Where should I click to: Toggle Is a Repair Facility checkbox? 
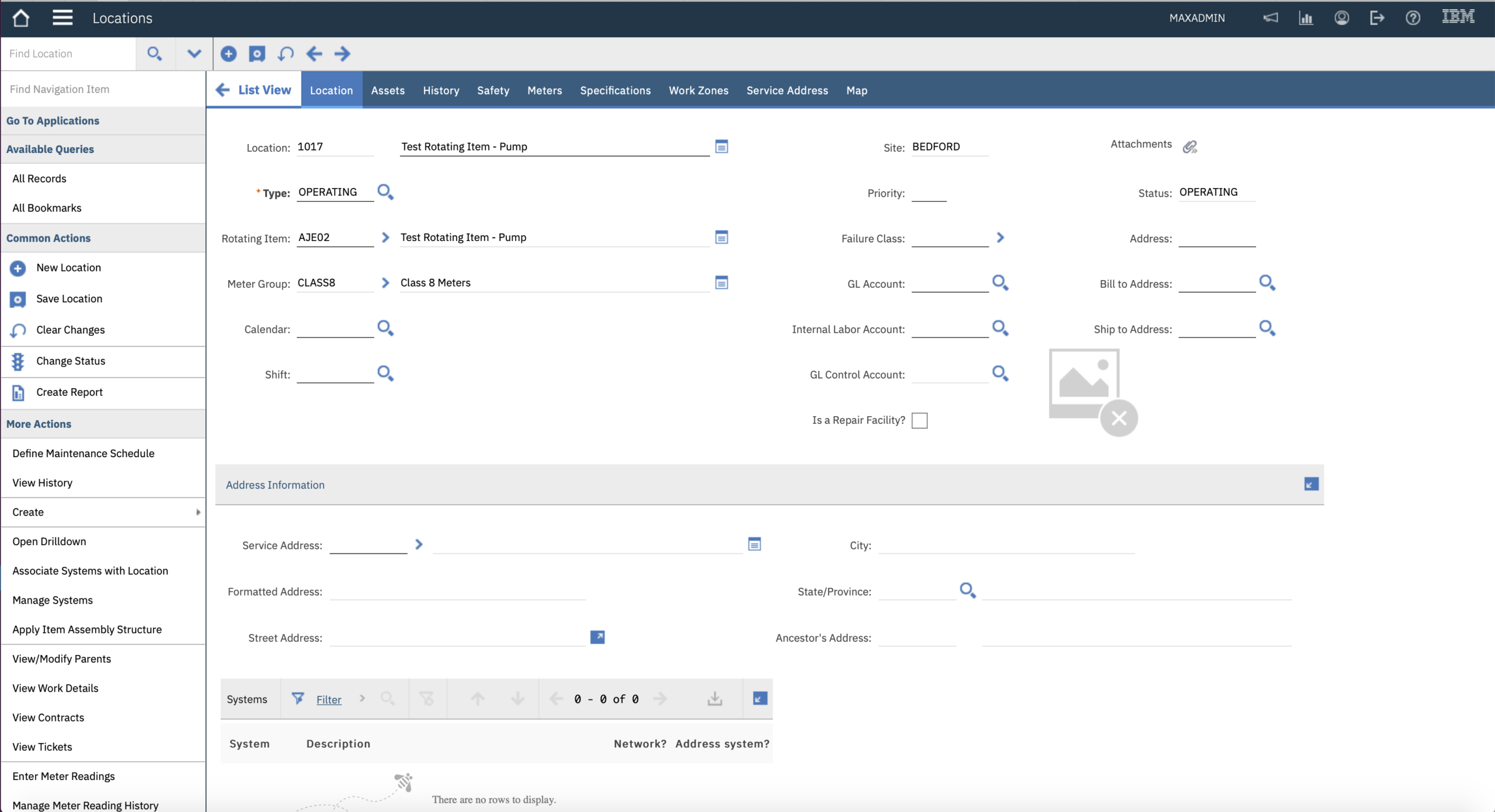[919, 420]
